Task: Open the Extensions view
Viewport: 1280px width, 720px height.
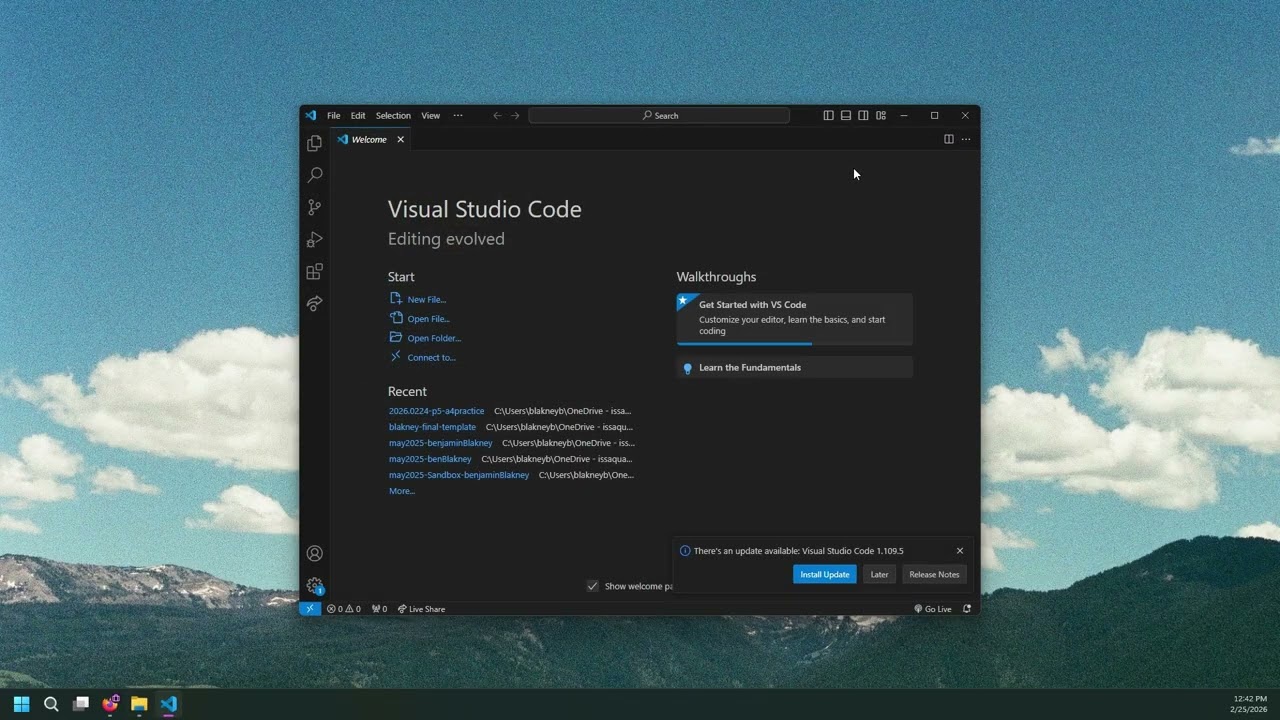Action: pos(315,271)
